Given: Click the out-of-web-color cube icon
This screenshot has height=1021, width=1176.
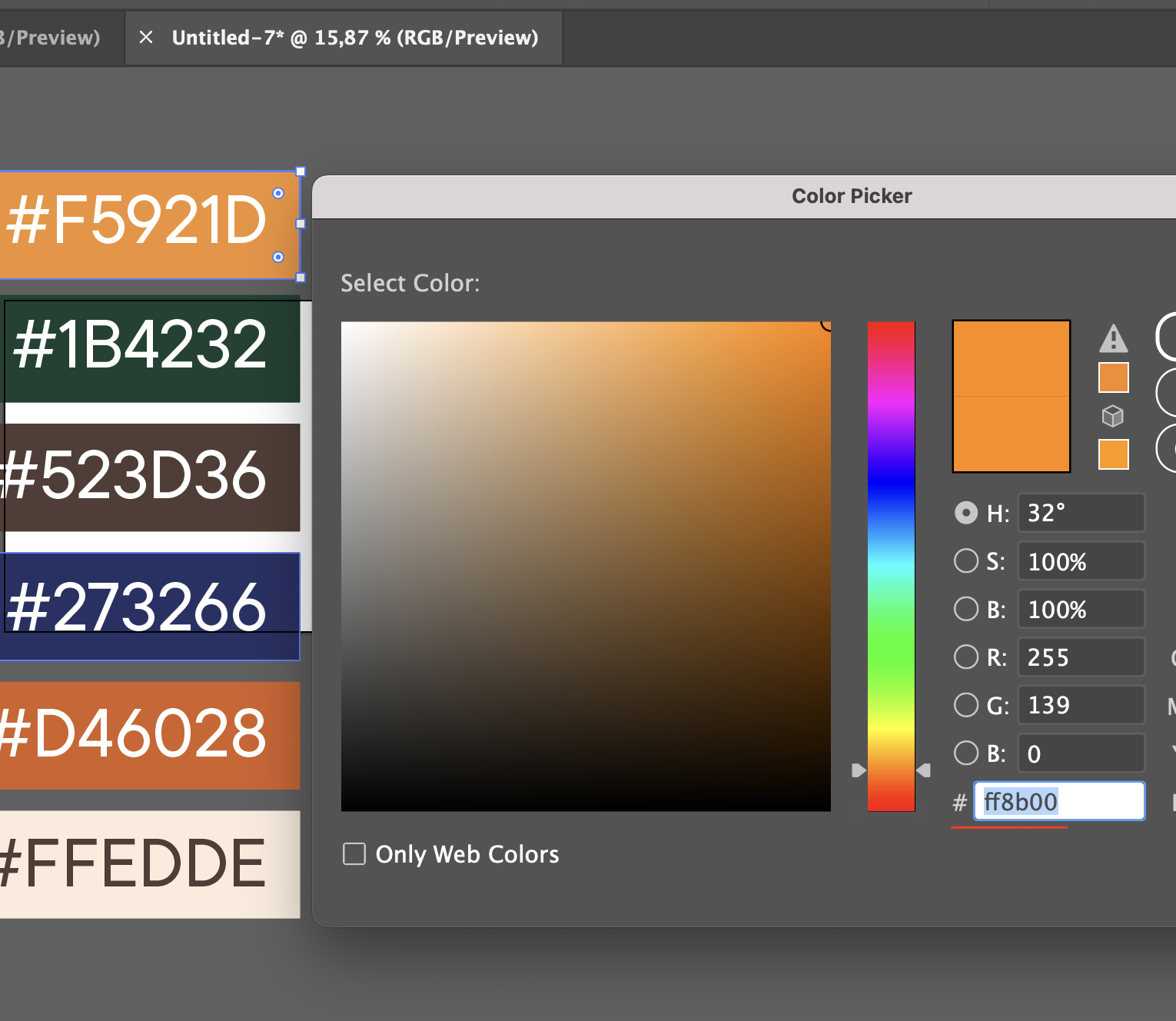Looking at the screenshot, I should (x=1113, y=416).
